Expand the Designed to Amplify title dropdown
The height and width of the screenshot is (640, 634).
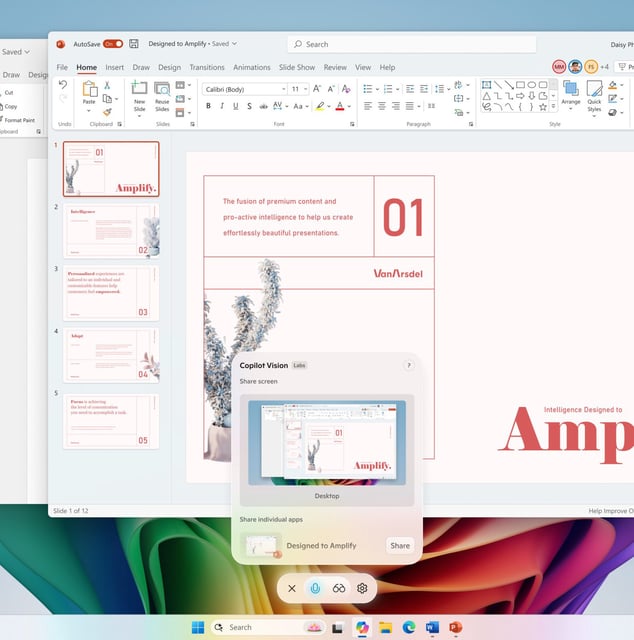(x=234, y=43)
